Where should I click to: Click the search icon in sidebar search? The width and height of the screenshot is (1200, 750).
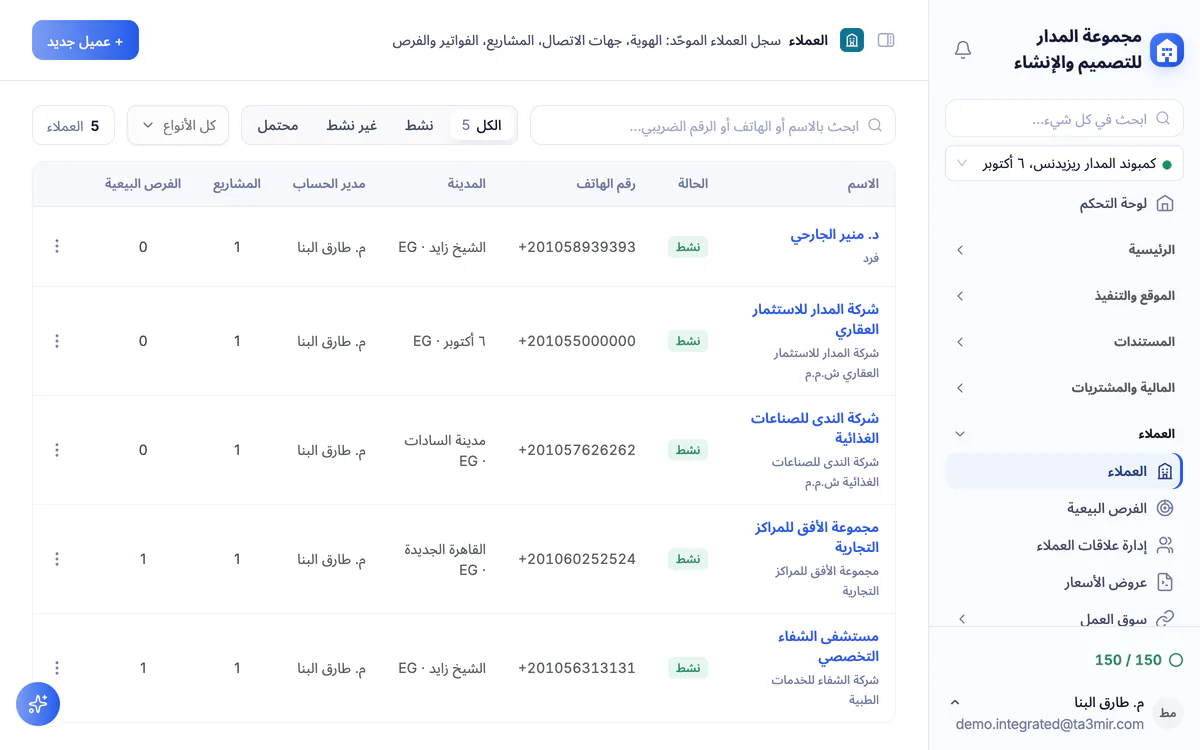pos(1163,118)
